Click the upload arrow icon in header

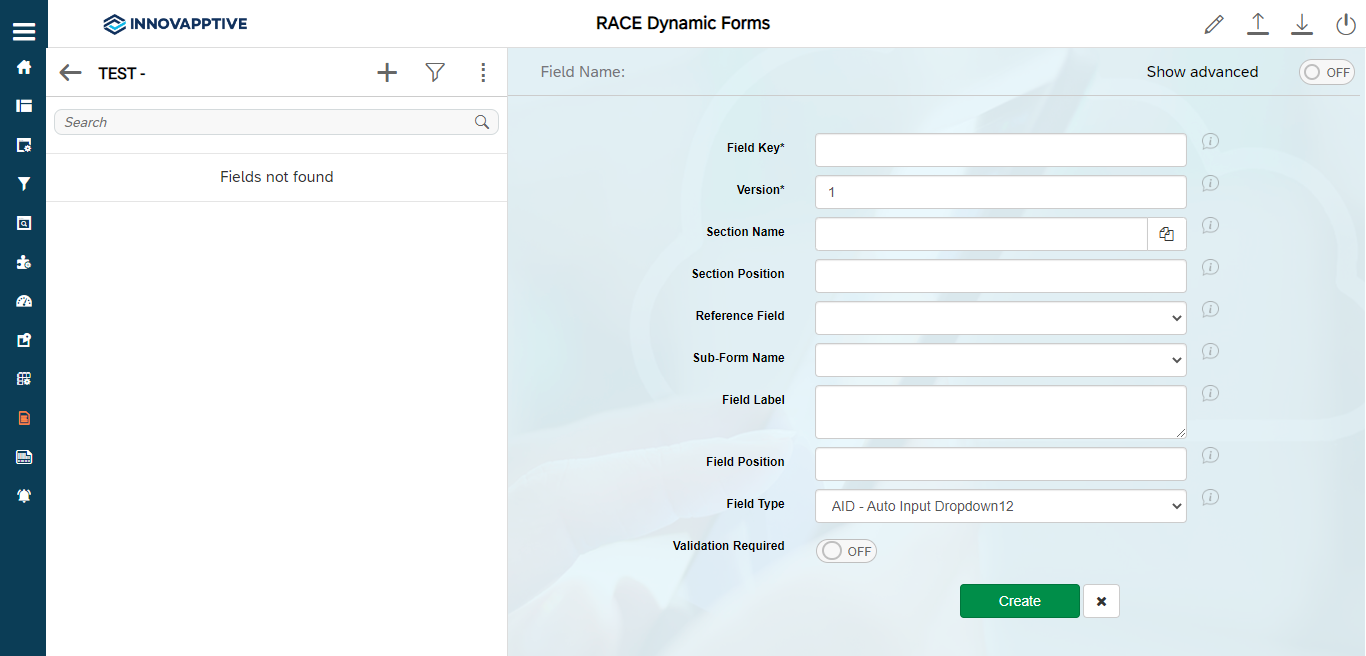pyautogui.click(x=1258, y=25)
